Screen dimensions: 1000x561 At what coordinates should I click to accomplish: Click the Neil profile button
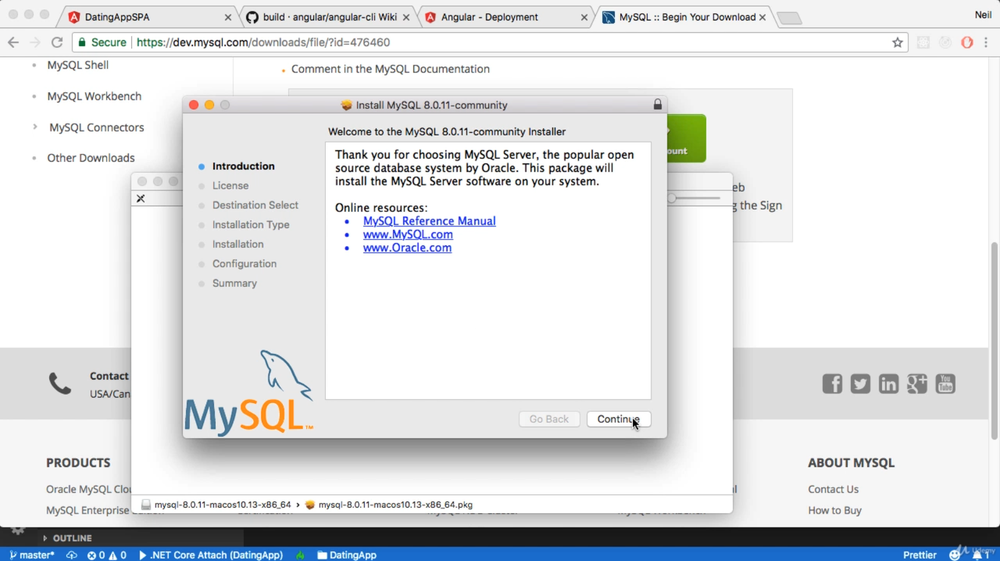pyautogui.click(x=983, y=15)
